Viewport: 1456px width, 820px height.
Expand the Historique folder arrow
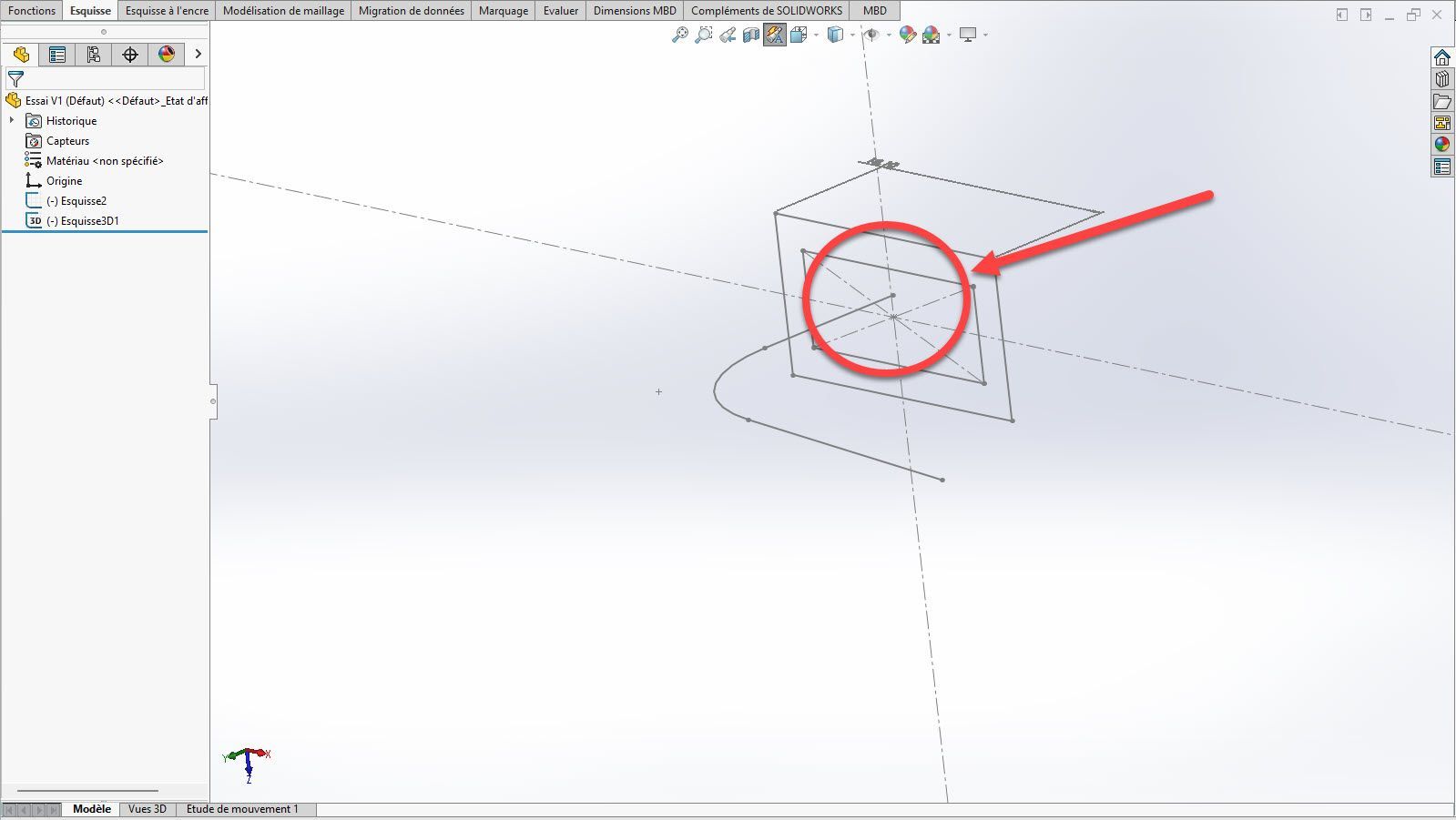point(12,120)
